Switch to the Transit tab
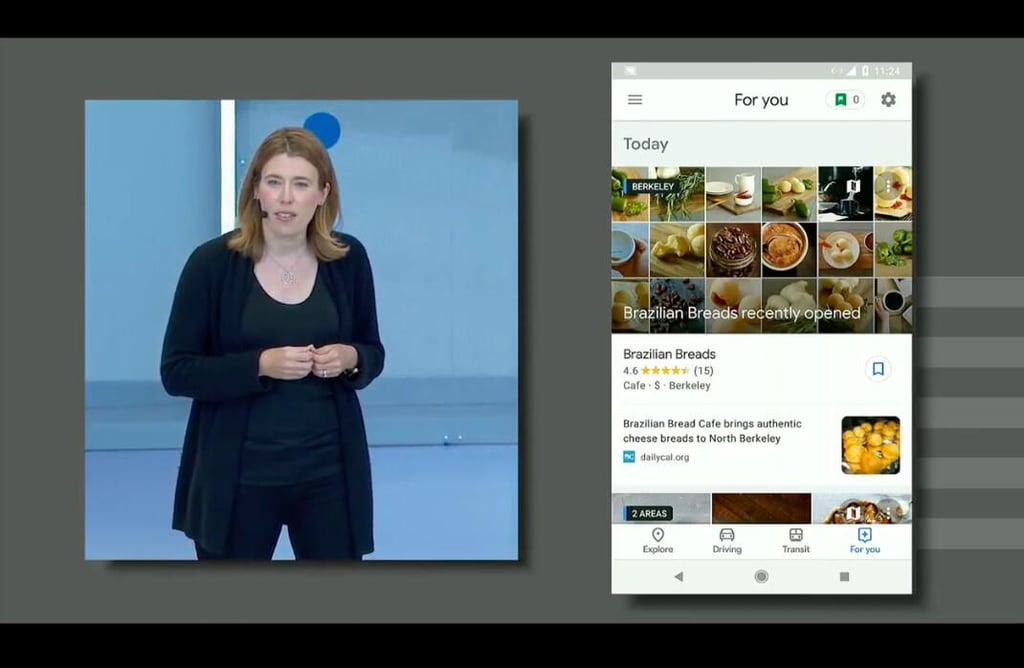The image size is (1024, 668). [795, 541]
